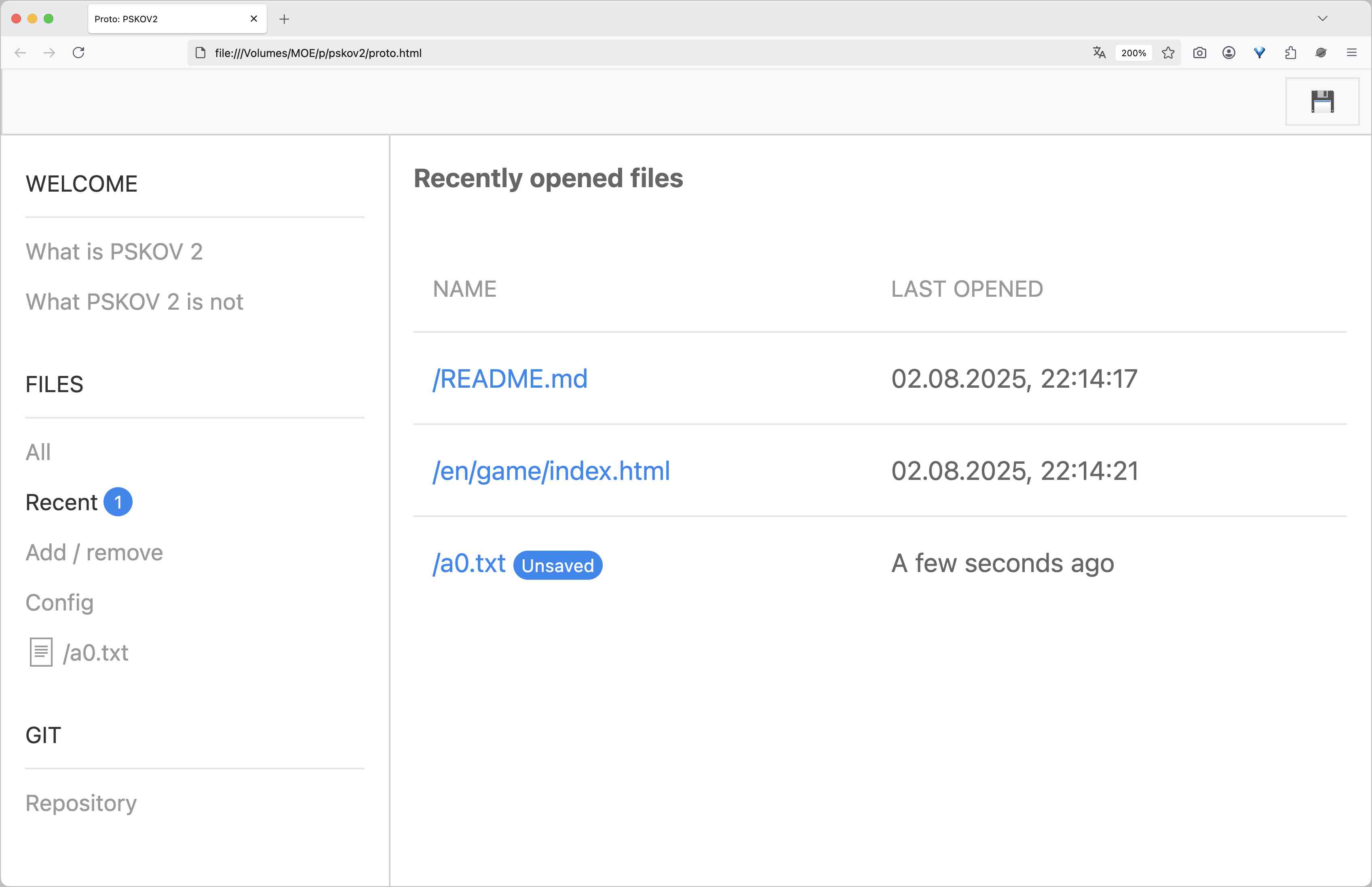Viewport: 1372px width, 887px height.
Task: Click the screenshot camera icon
Action: 1199,53
